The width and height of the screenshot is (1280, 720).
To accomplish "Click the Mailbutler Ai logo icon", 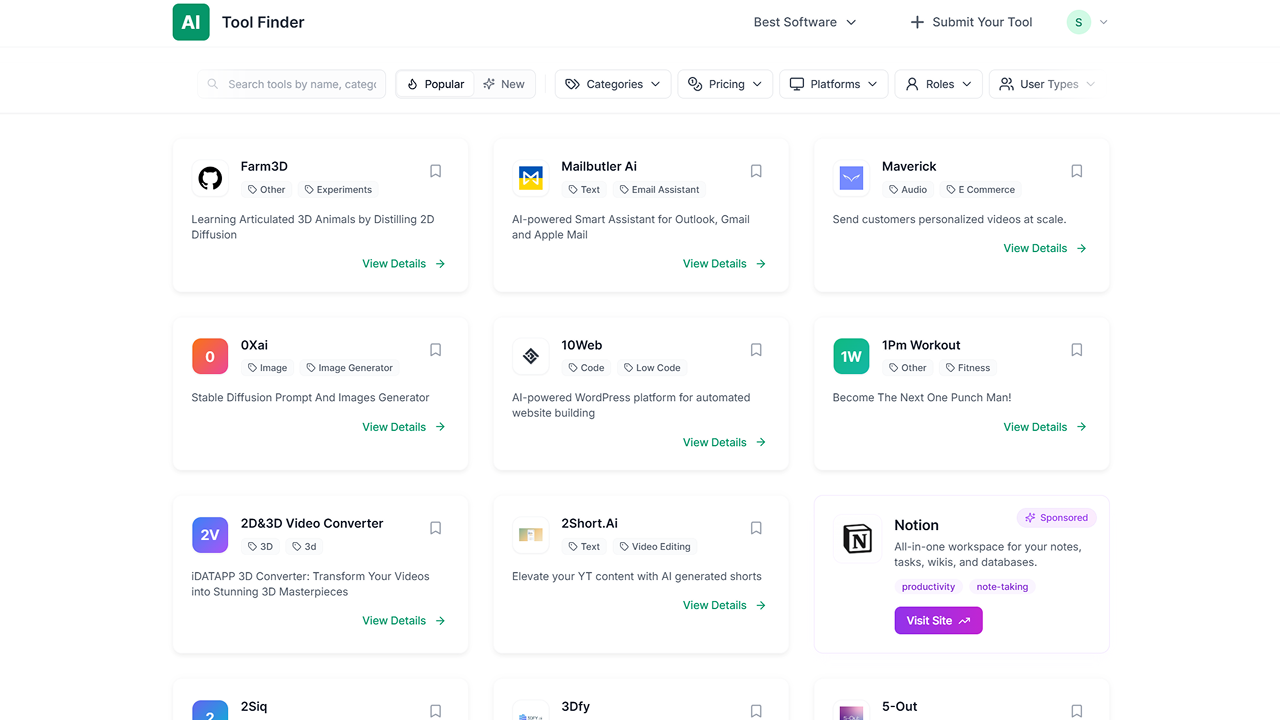I will tap(531, 179).
